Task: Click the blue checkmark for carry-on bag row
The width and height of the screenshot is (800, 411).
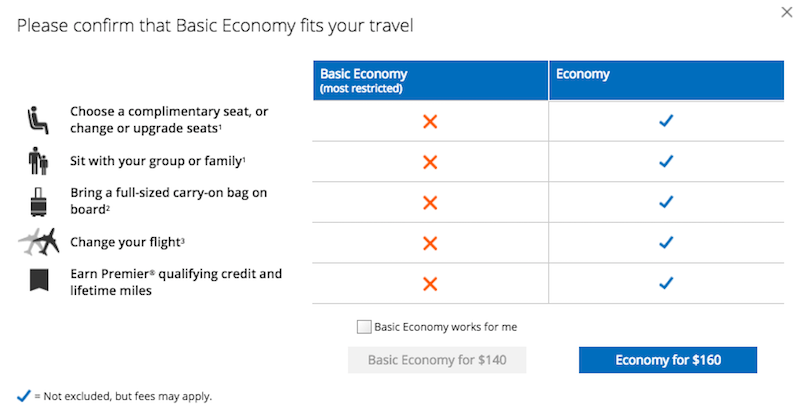Action: coord(666,202)
